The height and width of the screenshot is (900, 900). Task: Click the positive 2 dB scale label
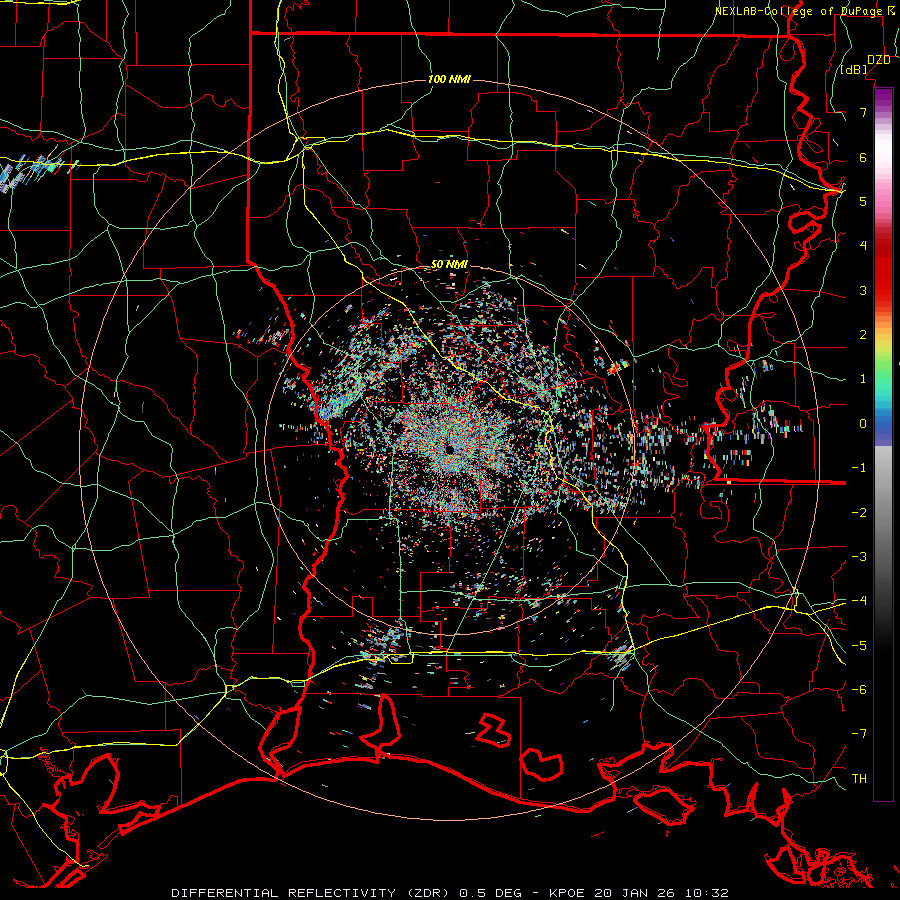863,335
